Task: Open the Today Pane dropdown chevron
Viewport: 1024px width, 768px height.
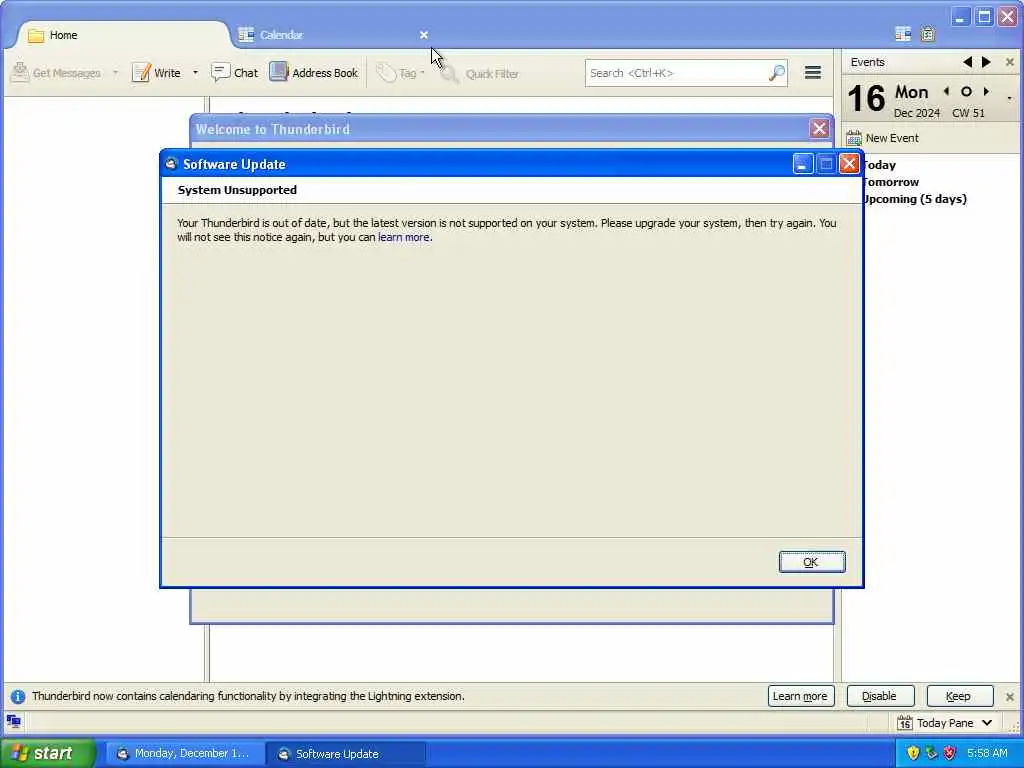Action: click(x=987, y=723)
